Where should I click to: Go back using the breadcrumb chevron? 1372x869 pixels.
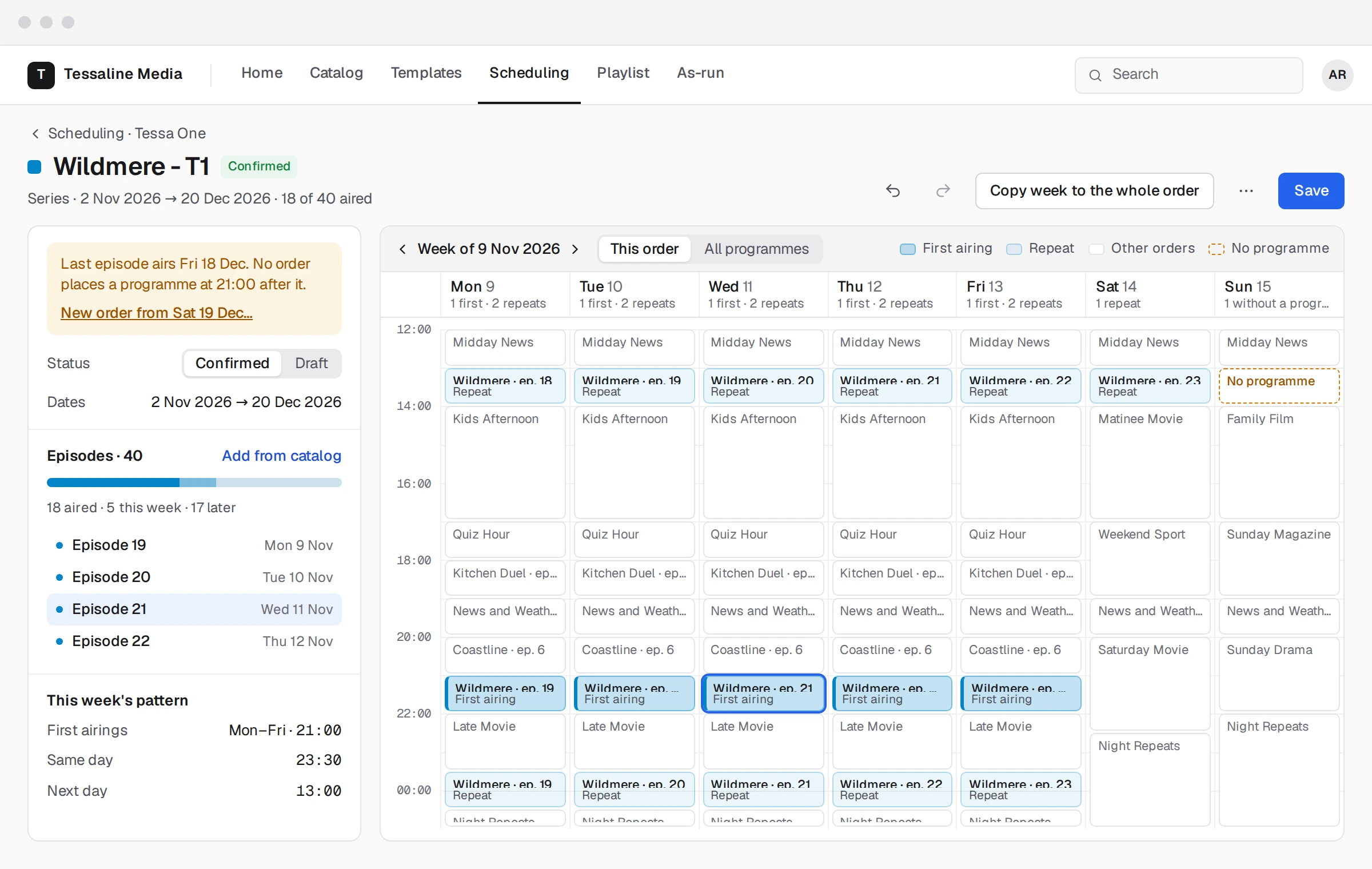point(35,133)
